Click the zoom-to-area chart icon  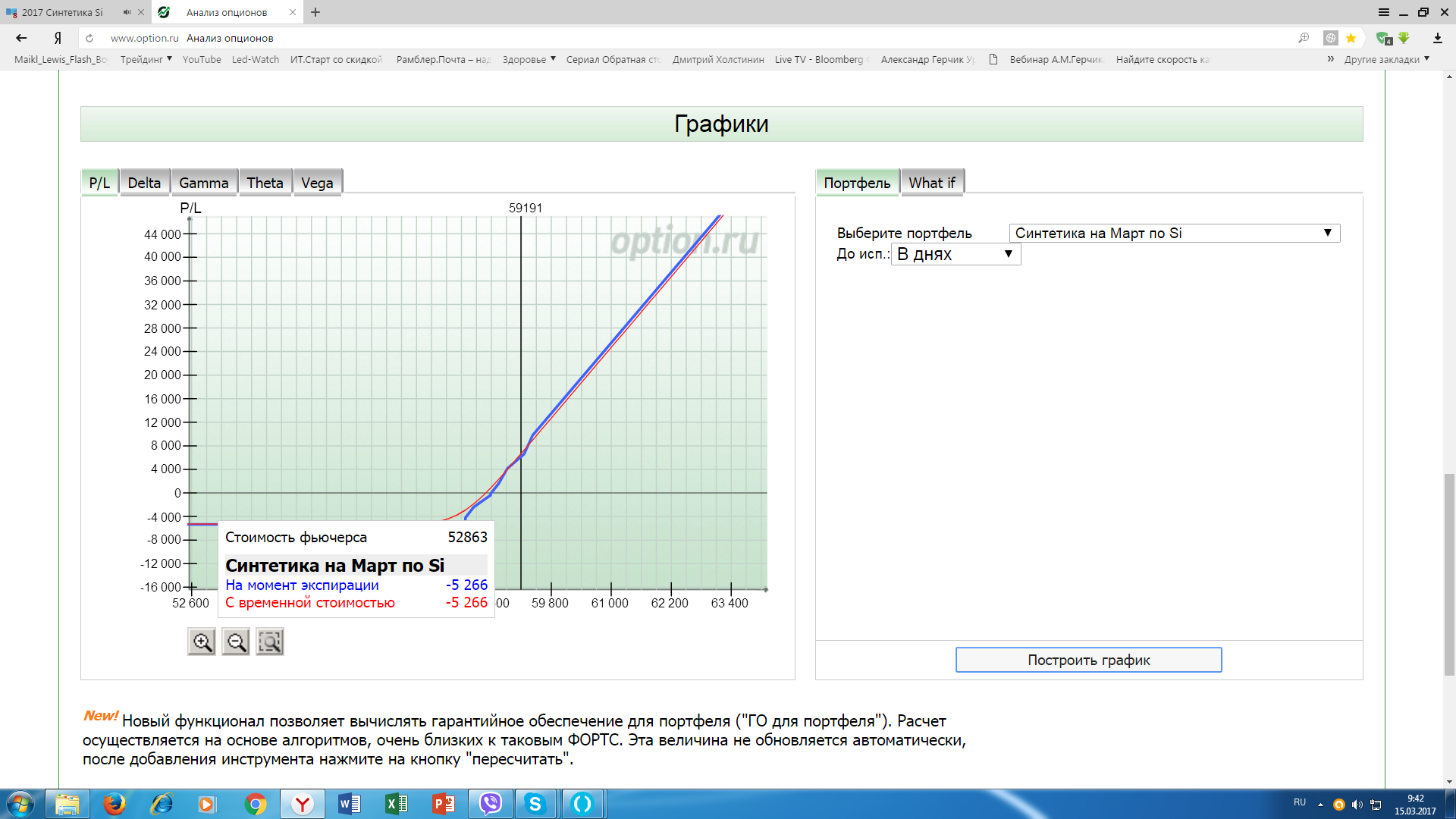[270, 642]
